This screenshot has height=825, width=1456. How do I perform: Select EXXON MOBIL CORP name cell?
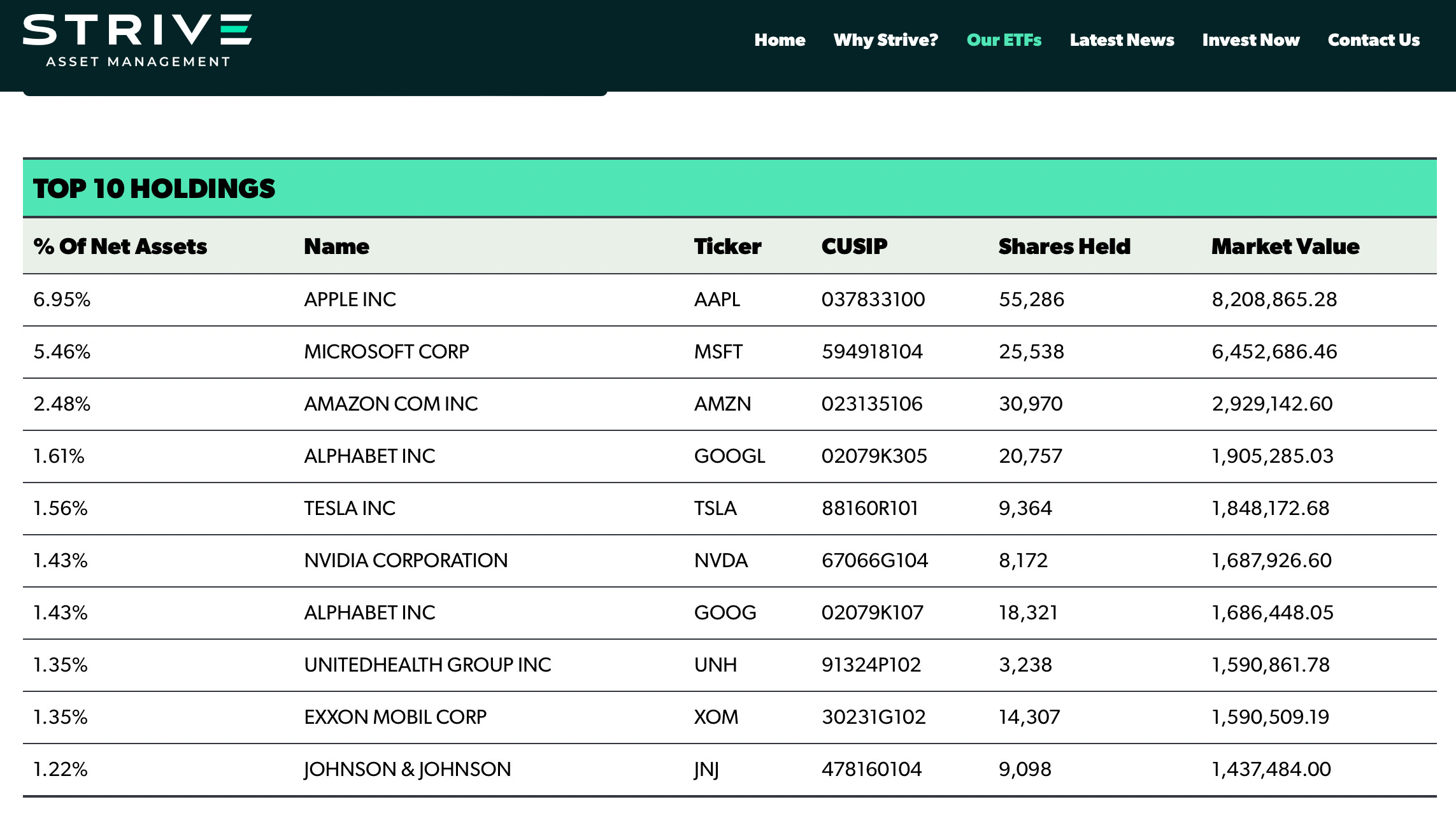[x=395, y=717]
